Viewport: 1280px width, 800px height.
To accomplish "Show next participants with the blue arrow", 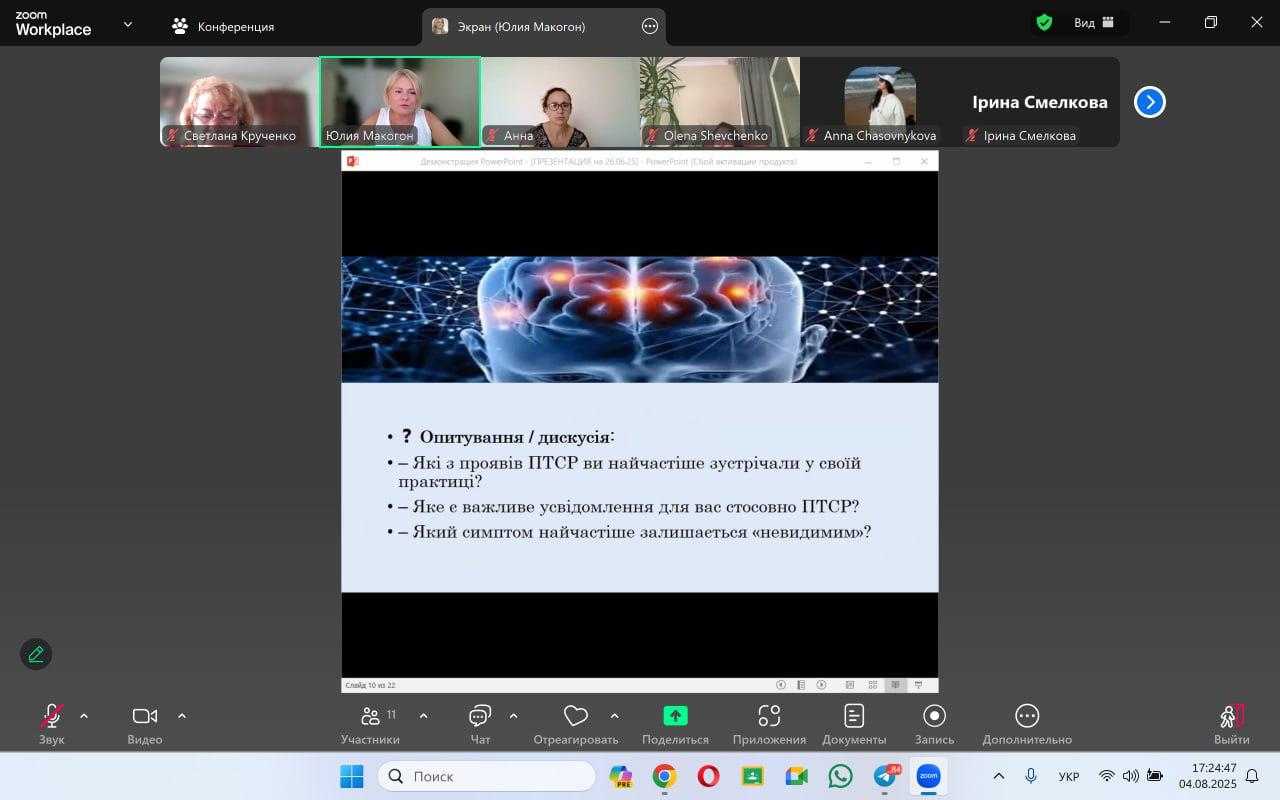I will 1149,102.
